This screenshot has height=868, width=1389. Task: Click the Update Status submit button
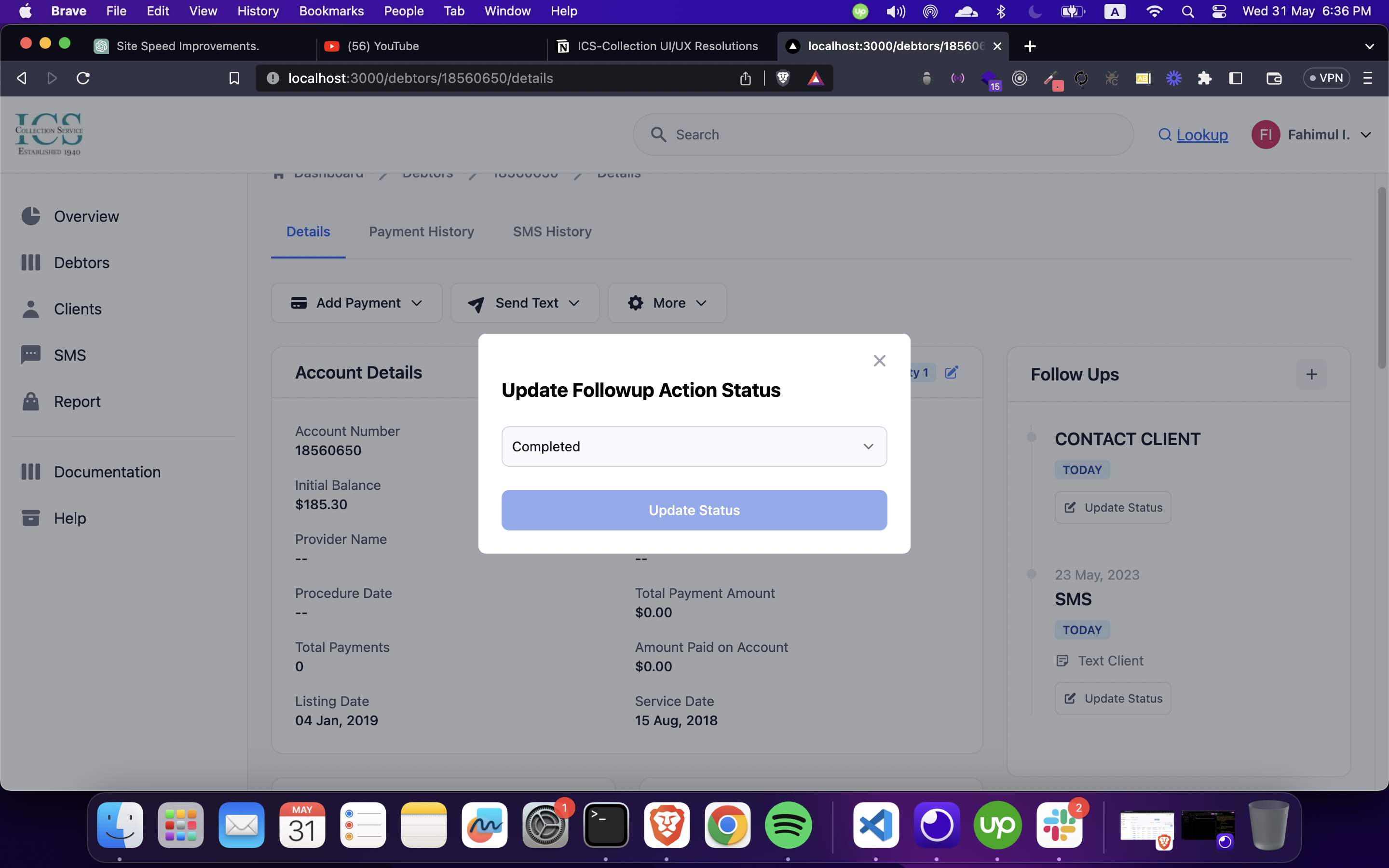click(x=694, y=510)
